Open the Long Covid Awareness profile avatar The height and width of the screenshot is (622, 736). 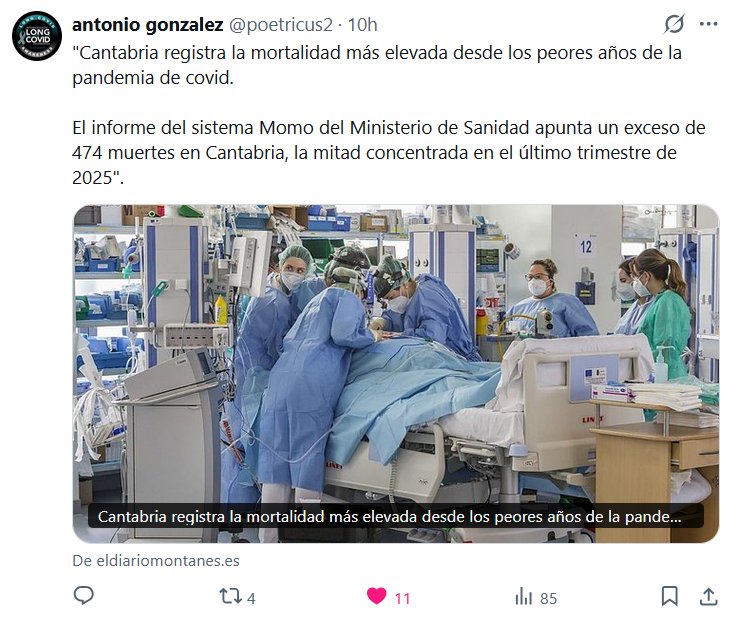(37, 36)
